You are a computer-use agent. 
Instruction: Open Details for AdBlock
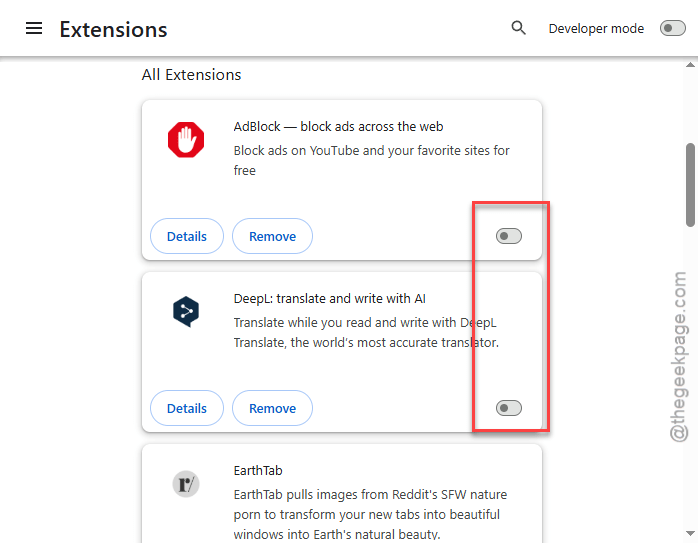click(x=187, y=236)
